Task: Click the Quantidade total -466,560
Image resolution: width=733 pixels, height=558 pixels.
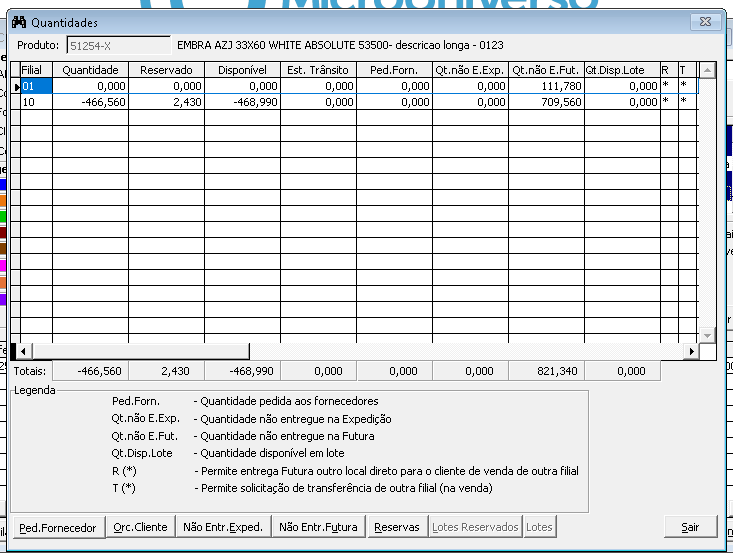Action: point(90,372)
